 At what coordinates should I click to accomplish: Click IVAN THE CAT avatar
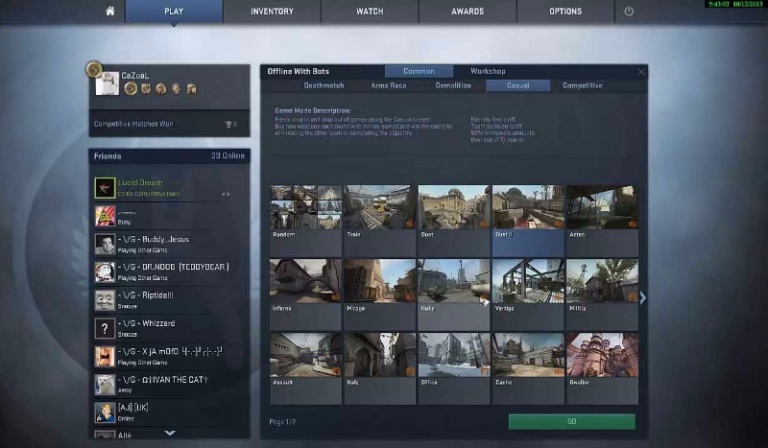[105, 385]
